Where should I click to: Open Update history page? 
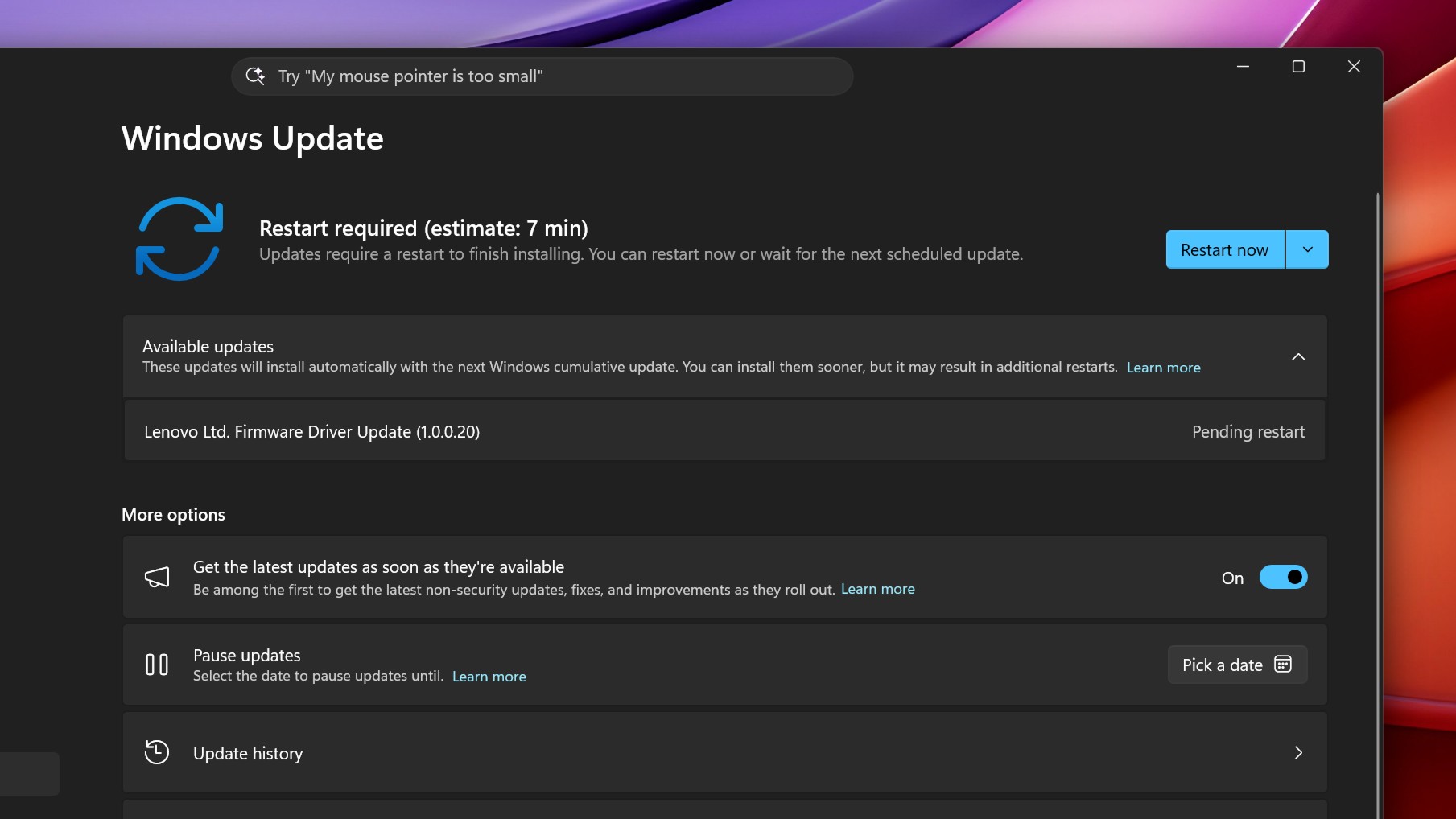tap(724, 753)
